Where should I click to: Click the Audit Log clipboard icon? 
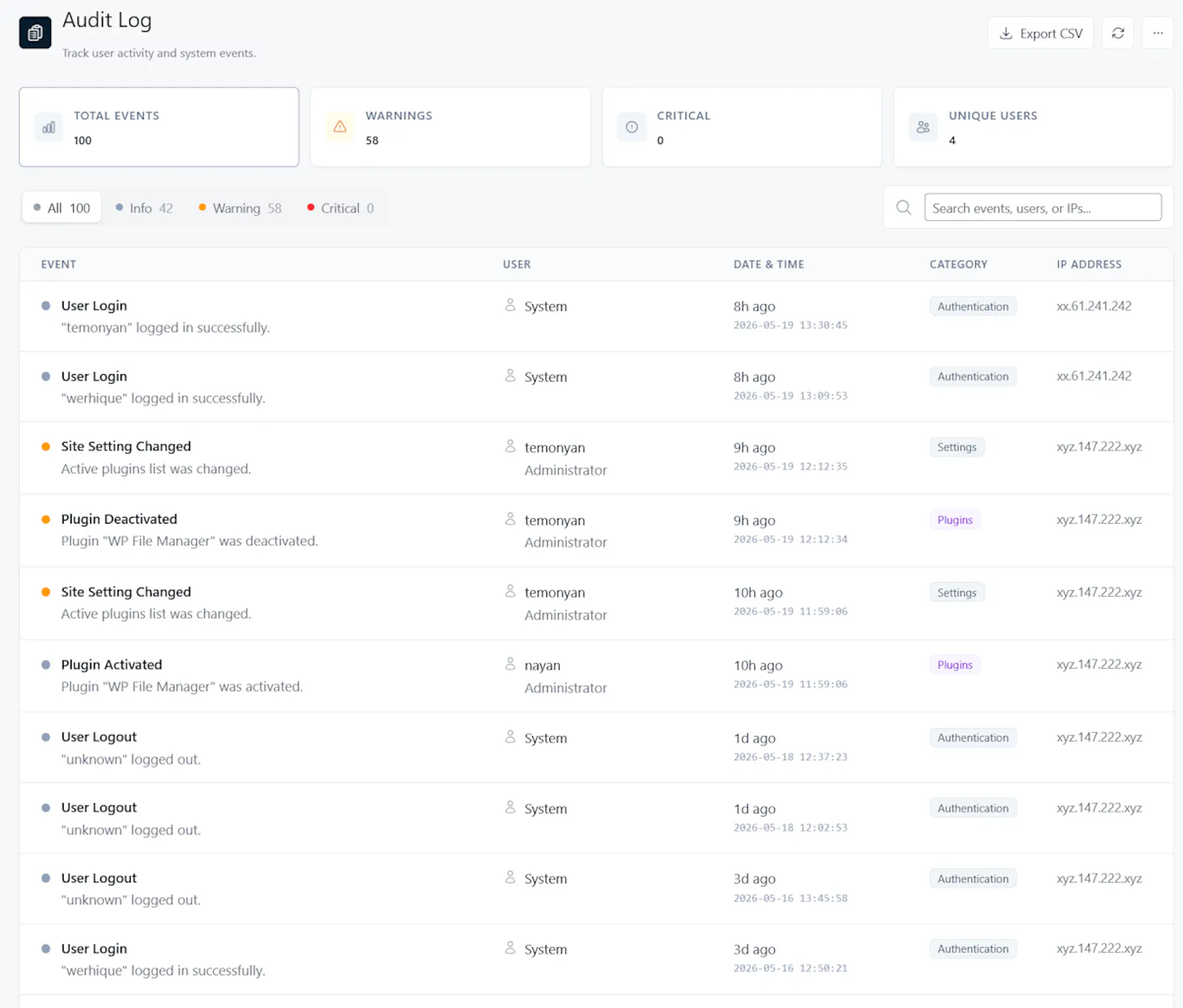pos(35,33)
